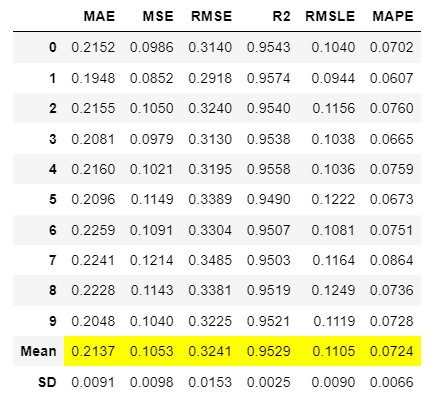The width and height of the screenshot is (434, 399).
Task: Click MAPE value 0.0760
Action: click(x=392, y=108)
